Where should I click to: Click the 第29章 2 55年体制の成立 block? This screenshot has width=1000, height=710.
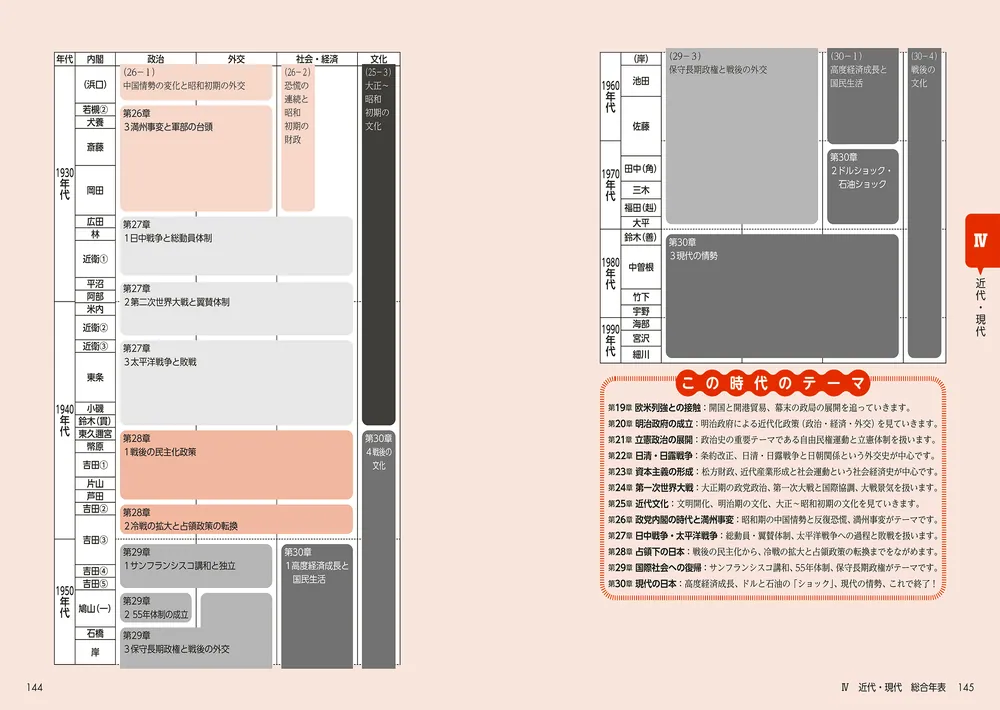pos(156,608)
